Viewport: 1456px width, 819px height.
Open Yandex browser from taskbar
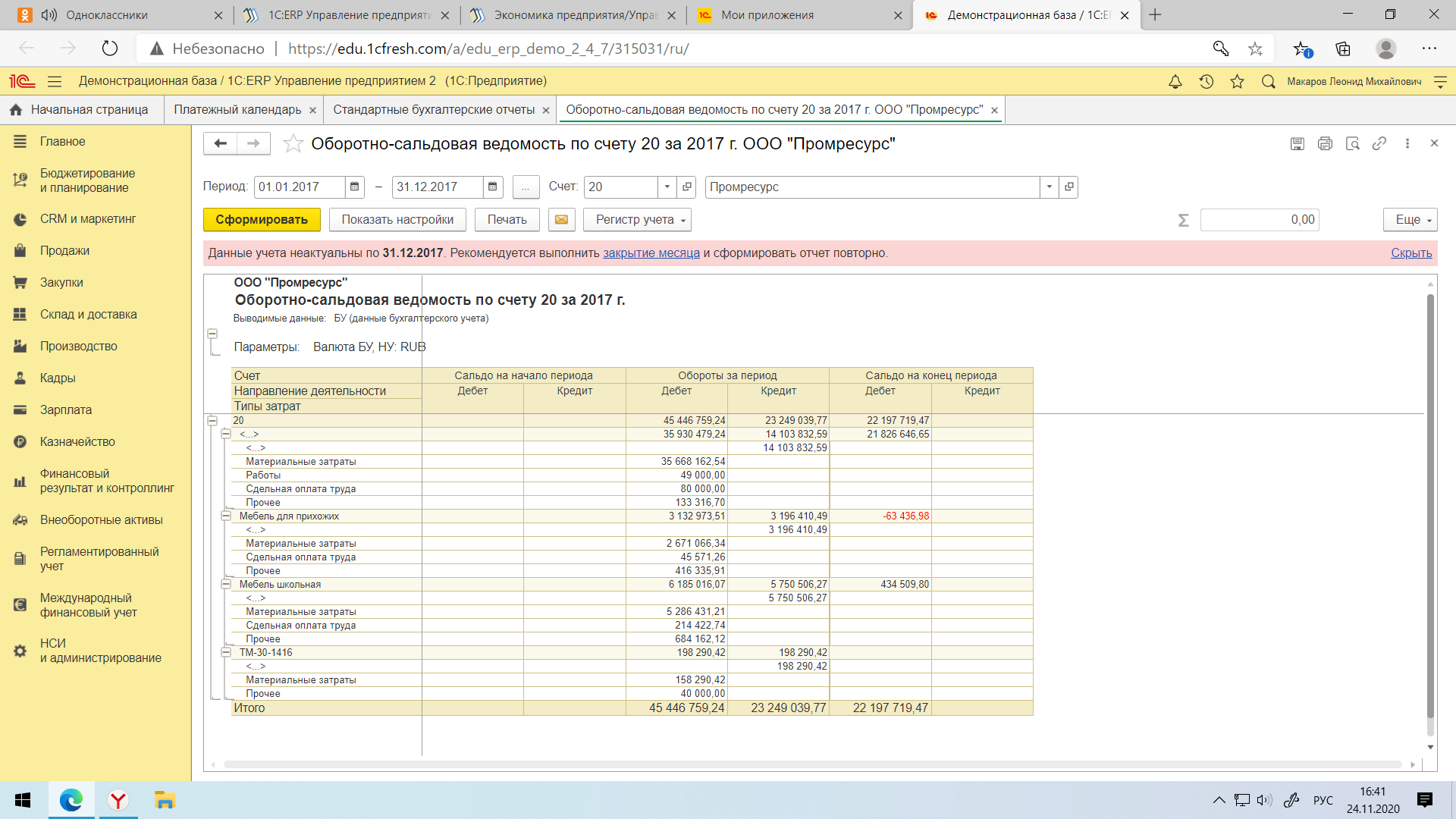coord(118,800)
